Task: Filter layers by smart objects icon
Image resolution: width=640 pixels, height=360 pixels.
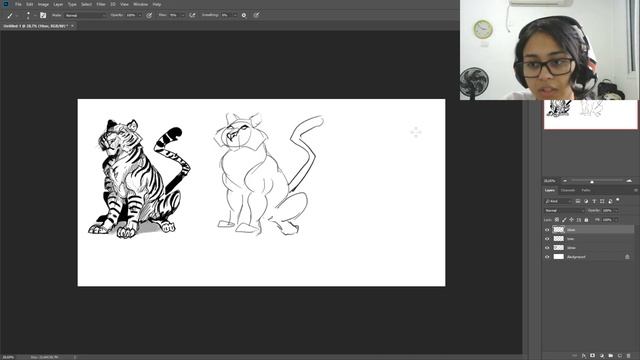Action: 610,202
